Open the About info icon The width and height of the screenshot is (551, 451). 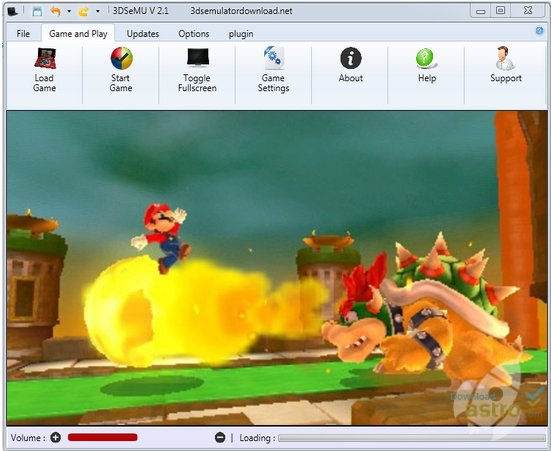point(351,58)
